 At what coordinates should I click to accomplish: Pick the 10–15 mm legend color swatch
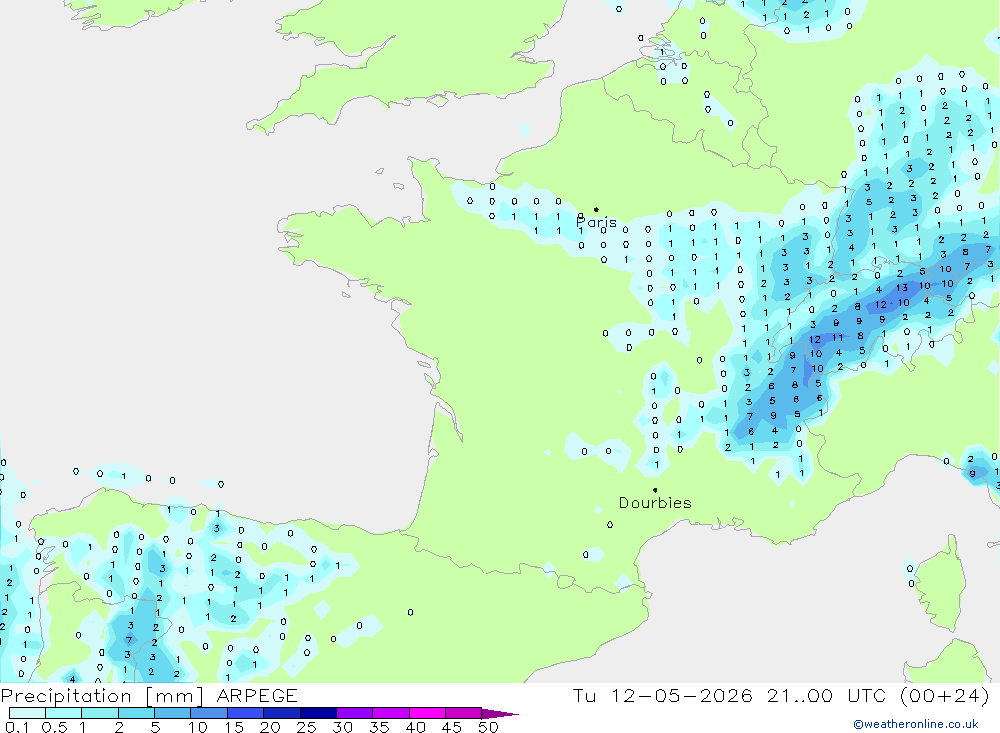[x=209, y=713]
